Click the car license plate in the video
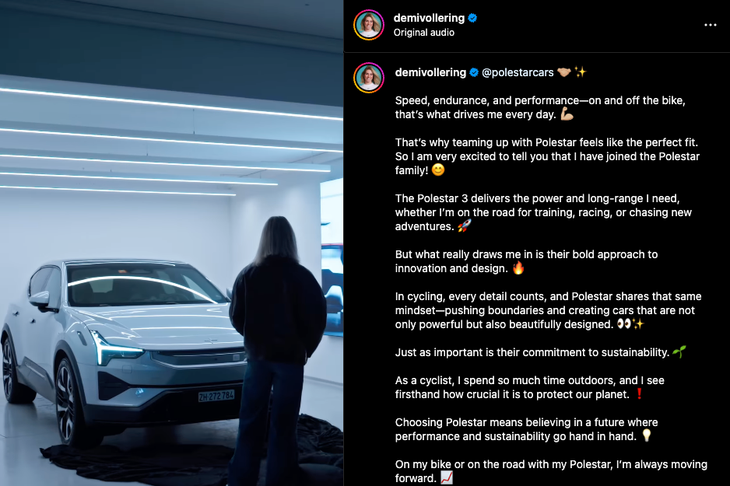Image resolution: width=730 pixels, height=486 pixels. point(216,396)
